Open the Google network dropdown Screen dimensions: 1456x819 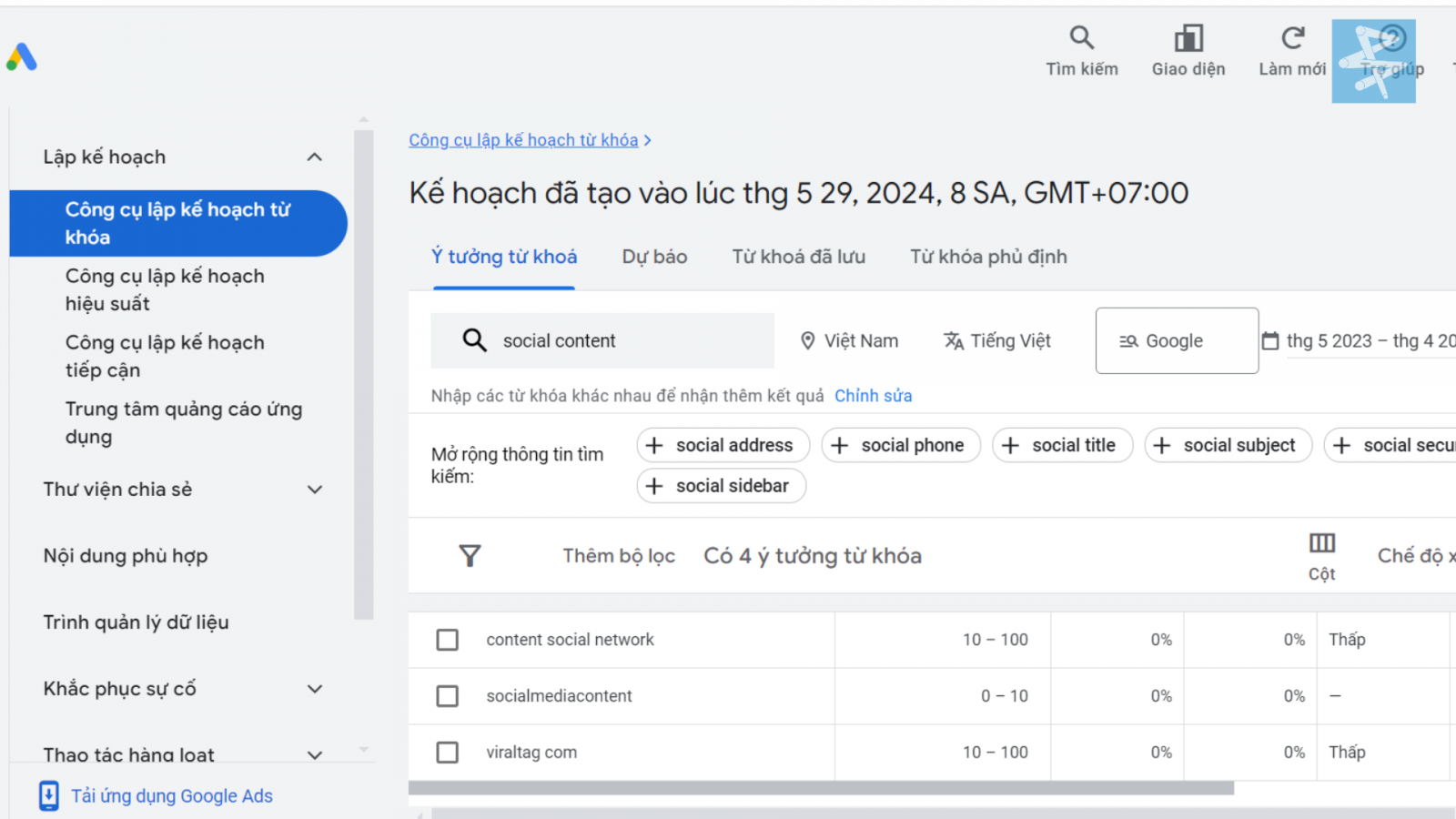[x=1177, y=340]
